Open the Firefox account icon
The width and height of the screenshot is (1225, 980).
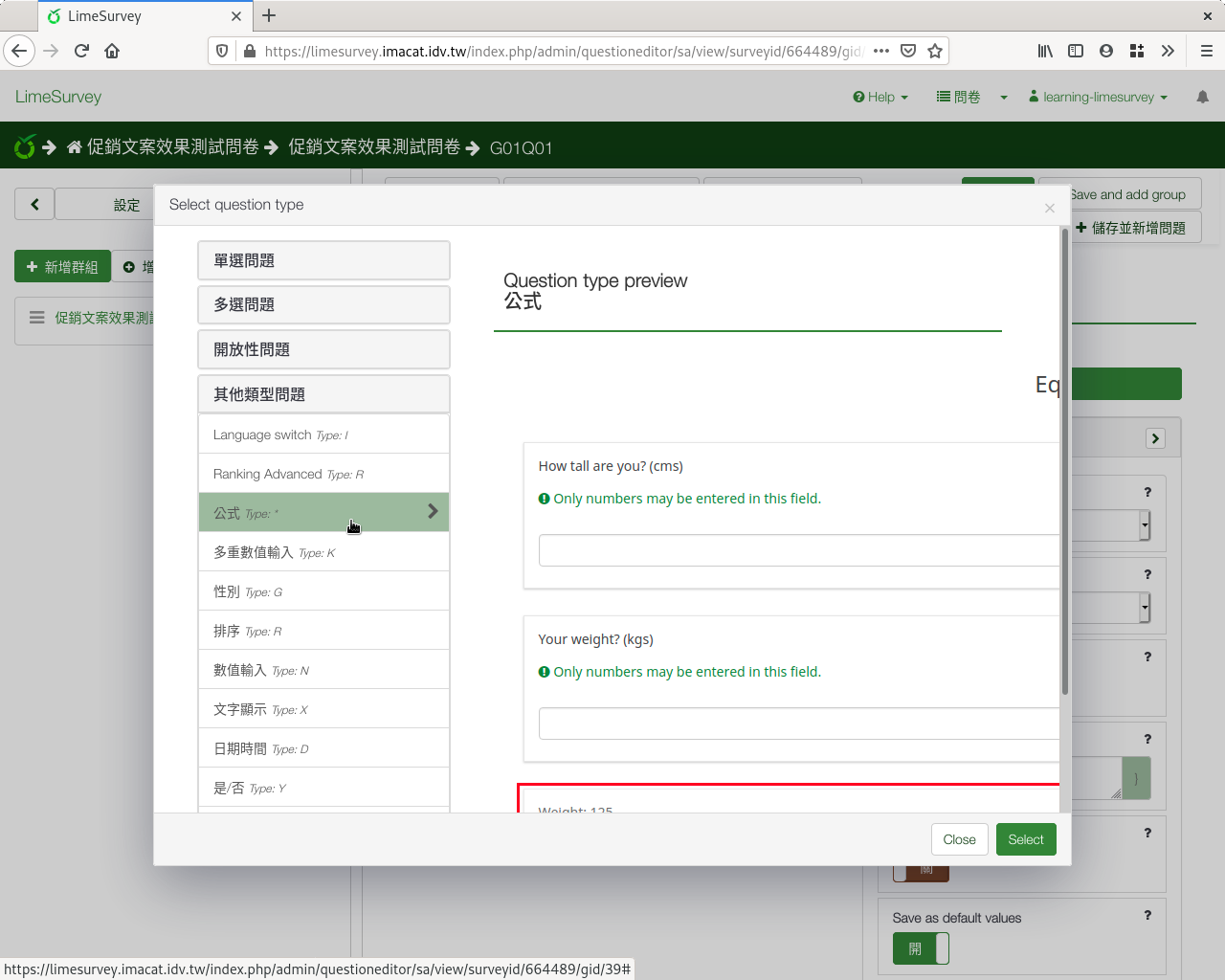1106,51
